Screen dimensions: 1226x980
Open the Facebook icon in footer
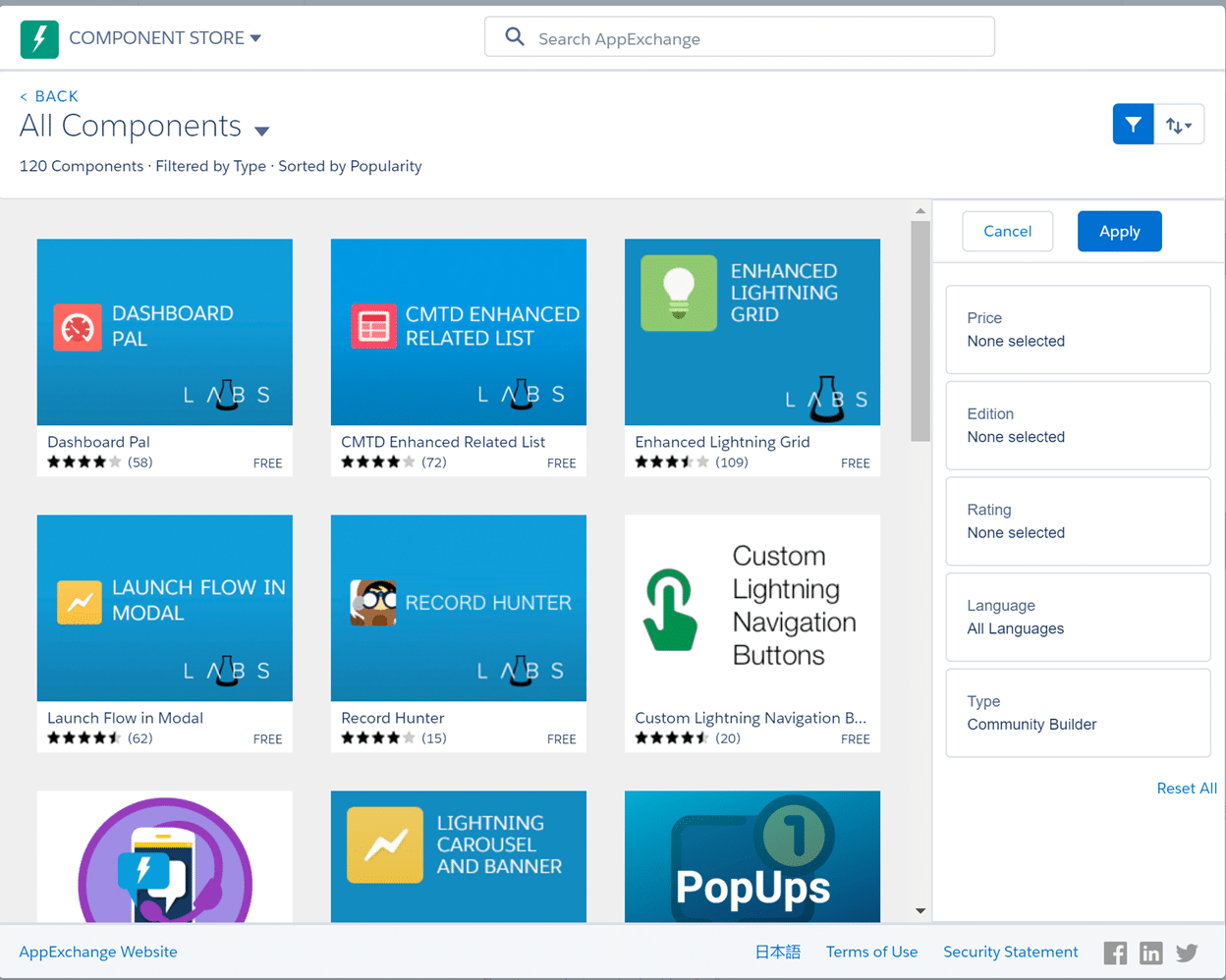1115,953
